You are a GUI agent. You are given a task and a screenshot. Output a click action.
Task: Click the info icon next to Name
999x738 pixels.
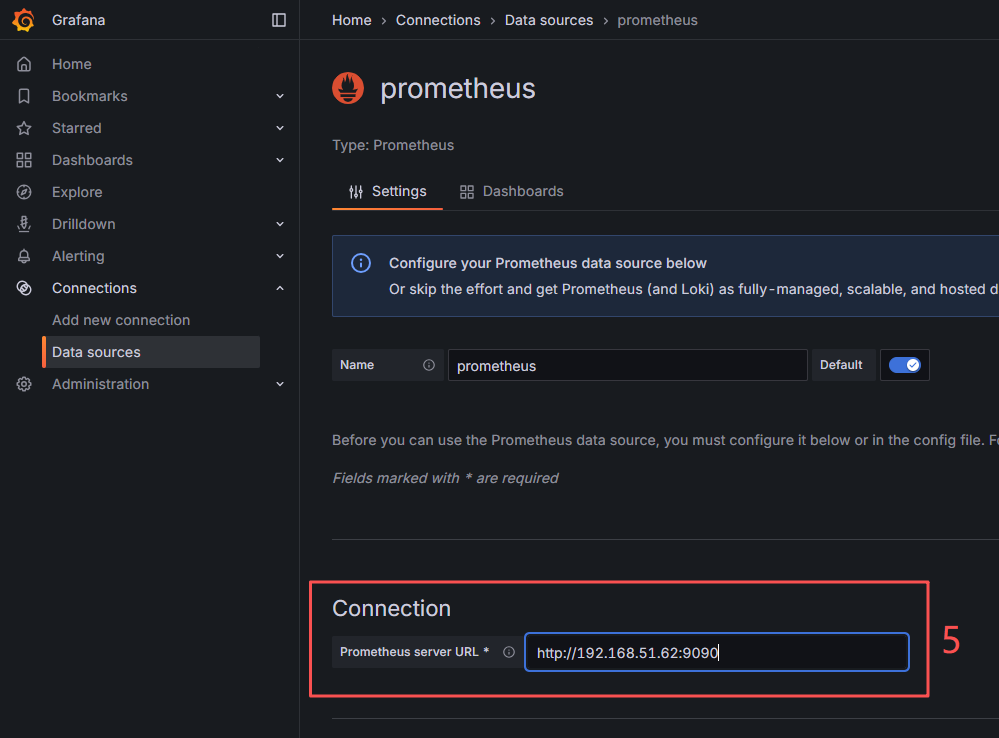[429, 365]
